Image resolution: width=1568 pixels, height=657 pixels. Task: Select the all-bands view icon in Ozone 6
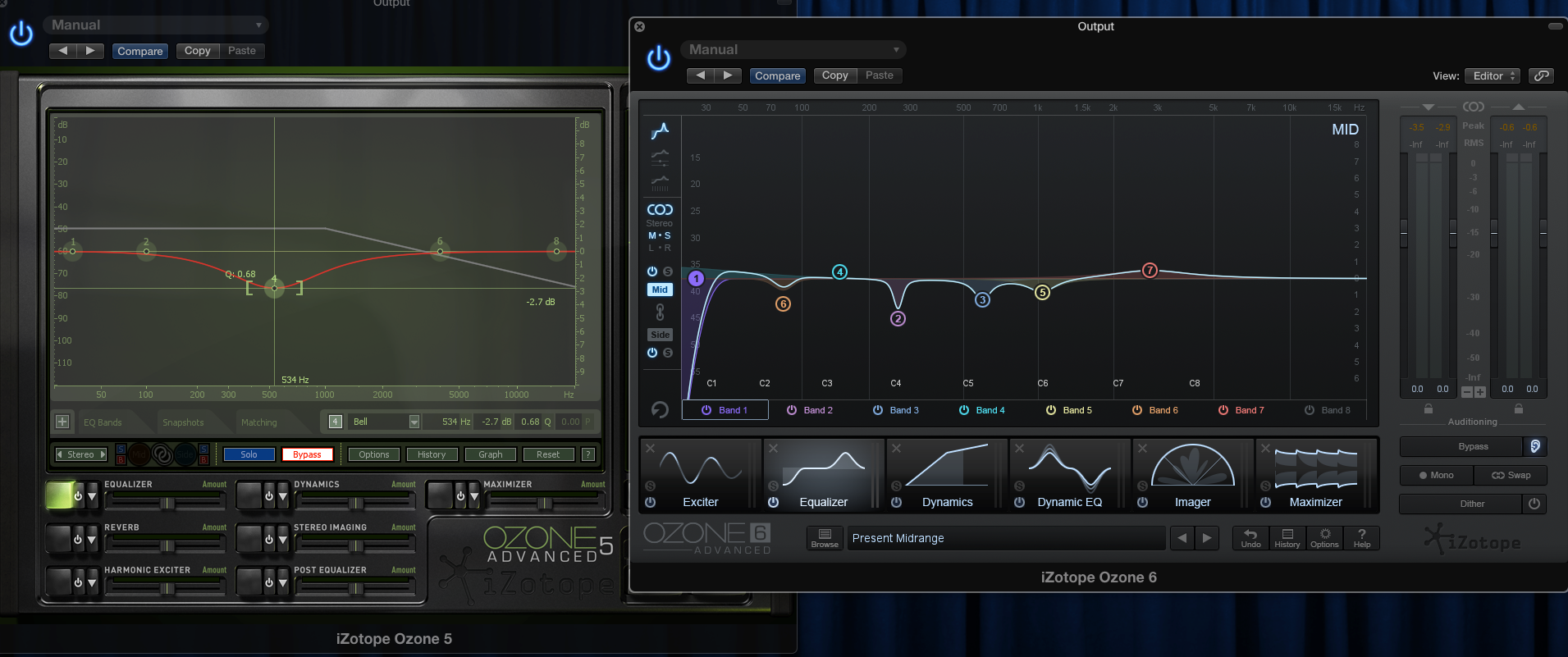tap(660, 157)
